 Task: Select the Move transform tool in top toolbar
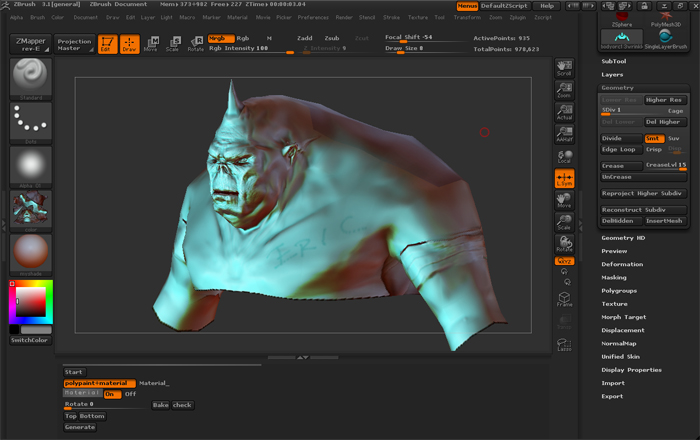click(150, 44)
